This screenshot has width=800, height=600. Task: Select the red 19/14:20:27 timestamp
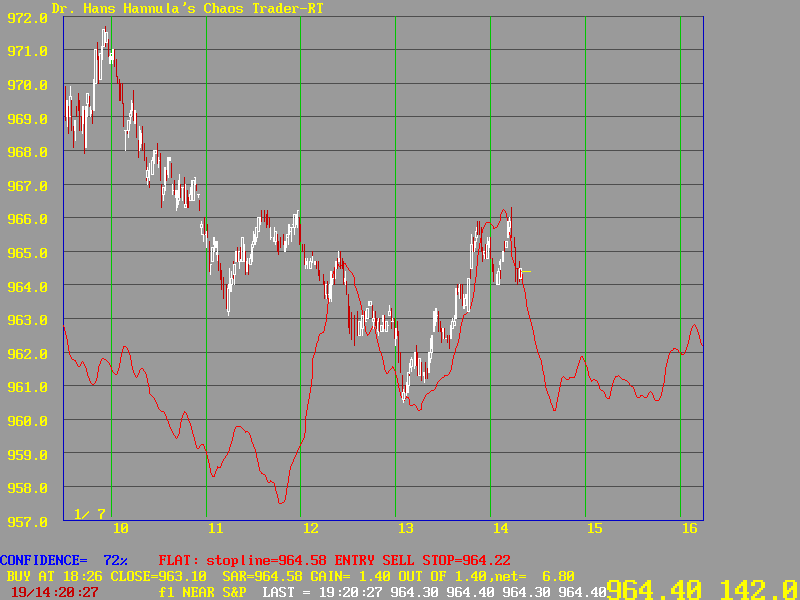click(x=55, y=593)
